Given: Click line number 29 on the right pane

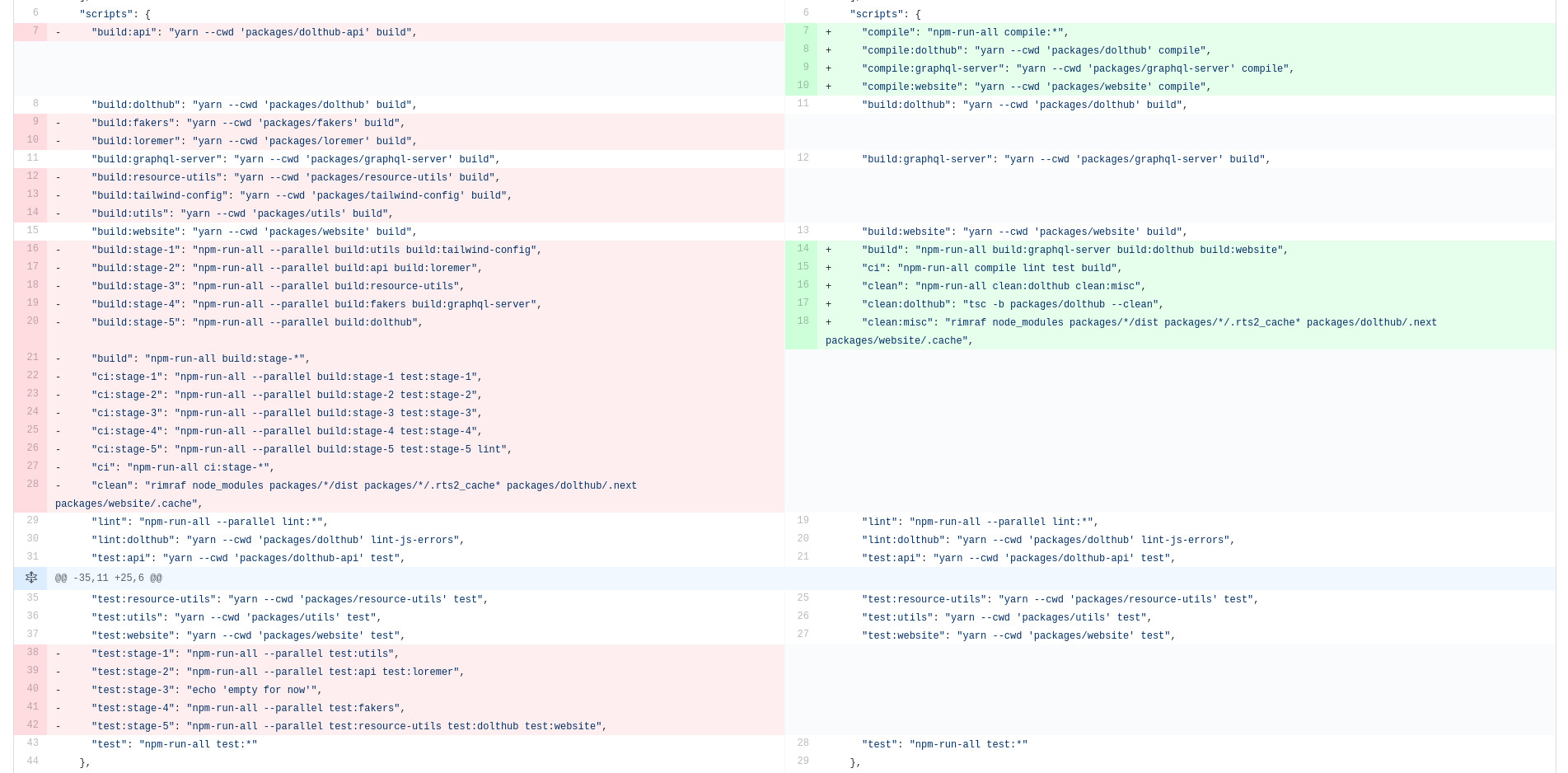Looking at the screenshot, I should (803, 761).
